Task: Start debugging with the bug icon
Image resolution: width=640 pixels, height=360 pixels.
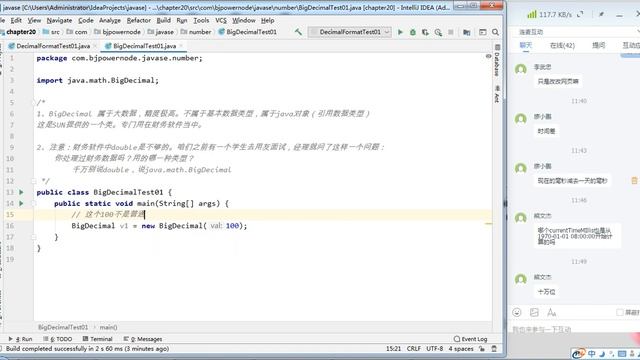Action: click(413, 32)
